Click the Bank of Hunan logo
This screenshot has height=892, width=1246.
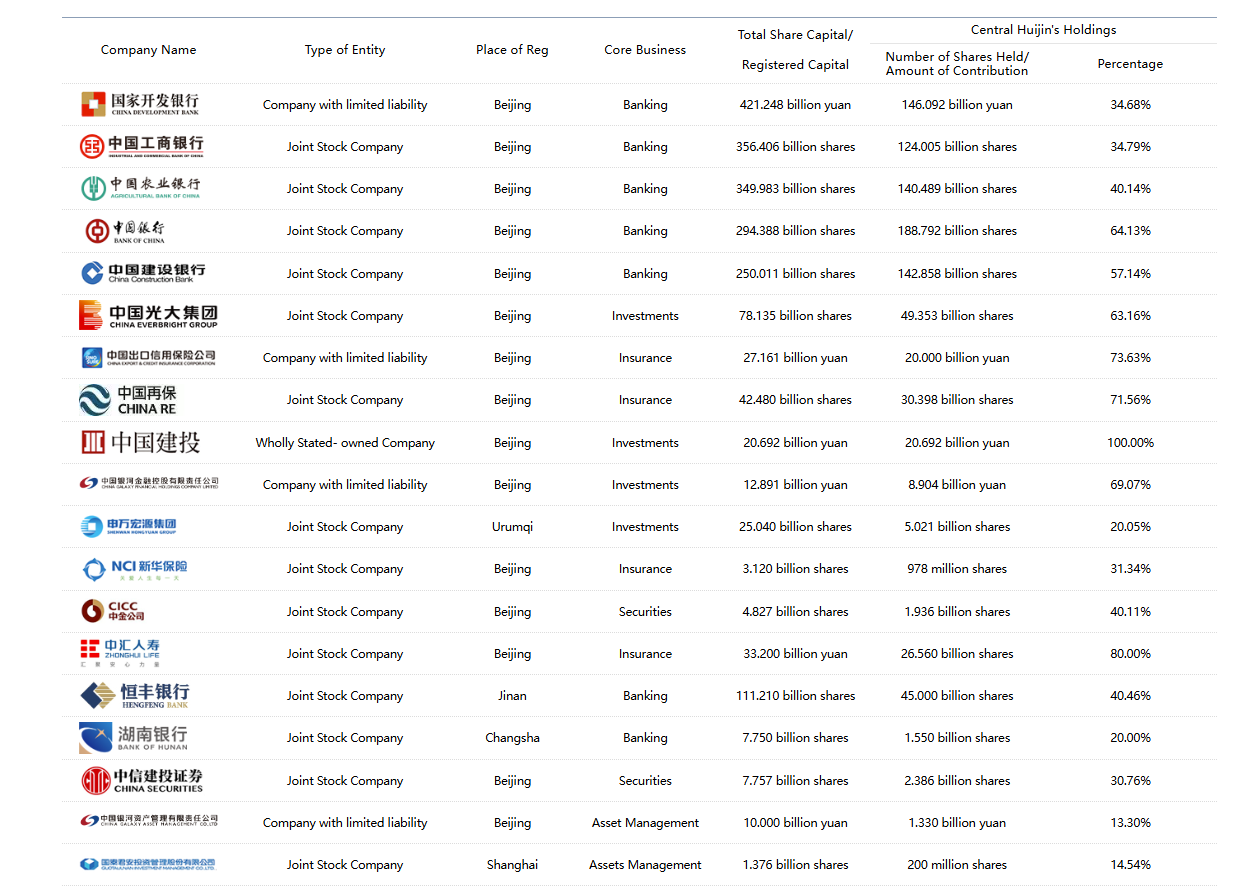tap(133, 738)
